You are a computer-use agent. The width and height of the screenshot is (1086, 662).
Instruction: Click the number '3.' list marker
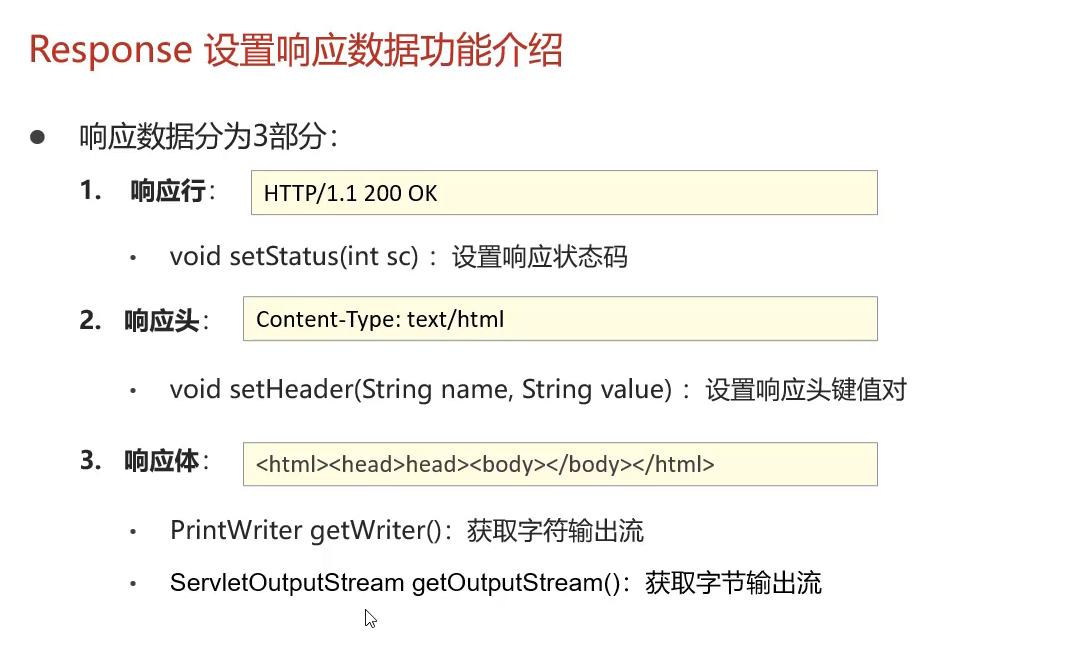(91, 460)
